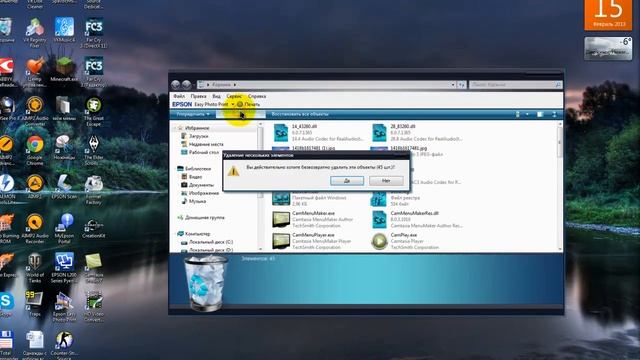Open the Видео library
This screenshot has height=360, width=640.
click(x=195, y=177)
